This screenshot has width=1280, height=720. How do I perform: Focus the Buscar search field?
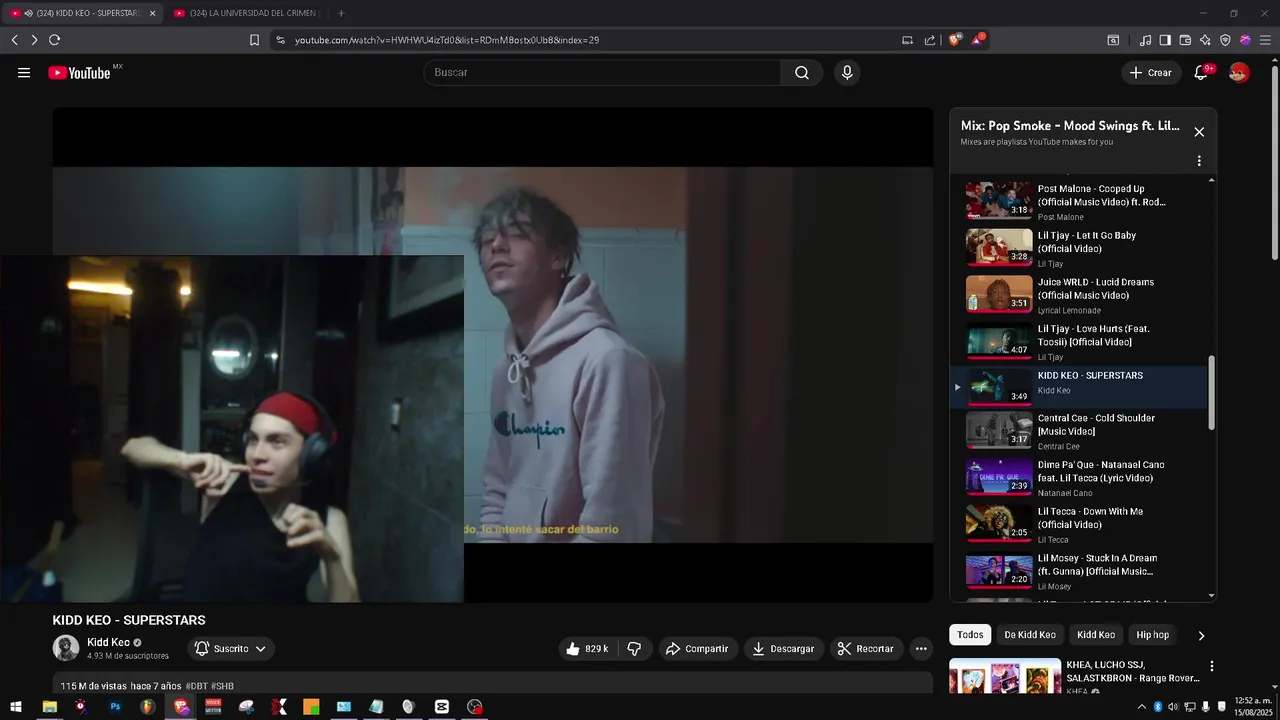602,72
